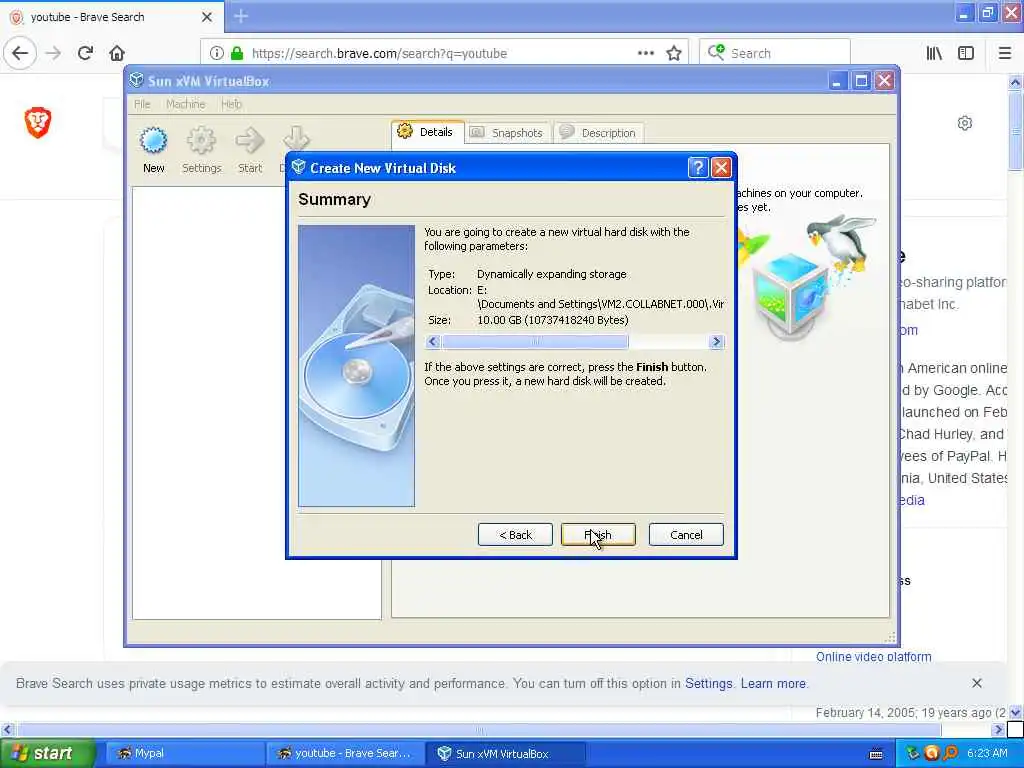Screen dimensions: 1024x768
Task: Open the Online video platform link
Action: [873, 656]
